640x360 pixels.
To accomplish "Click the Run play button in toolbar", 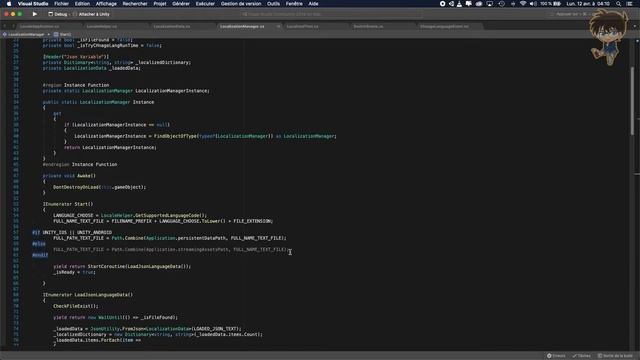I will point(35,14).
